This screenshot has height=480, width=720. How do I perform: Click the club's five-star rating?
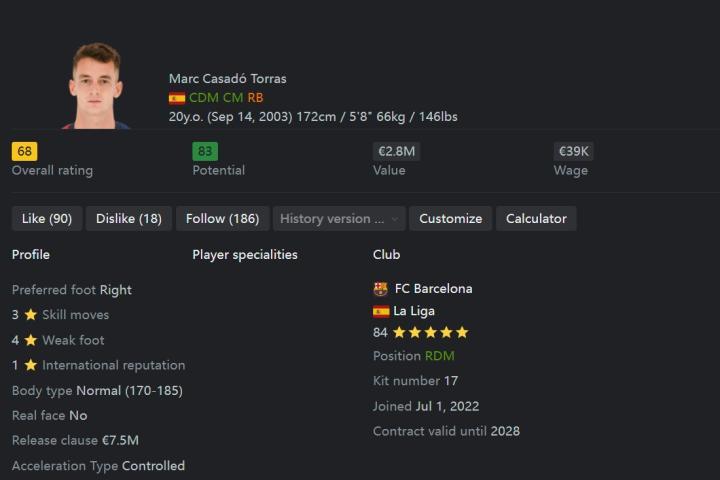click(x=431, y=333)
